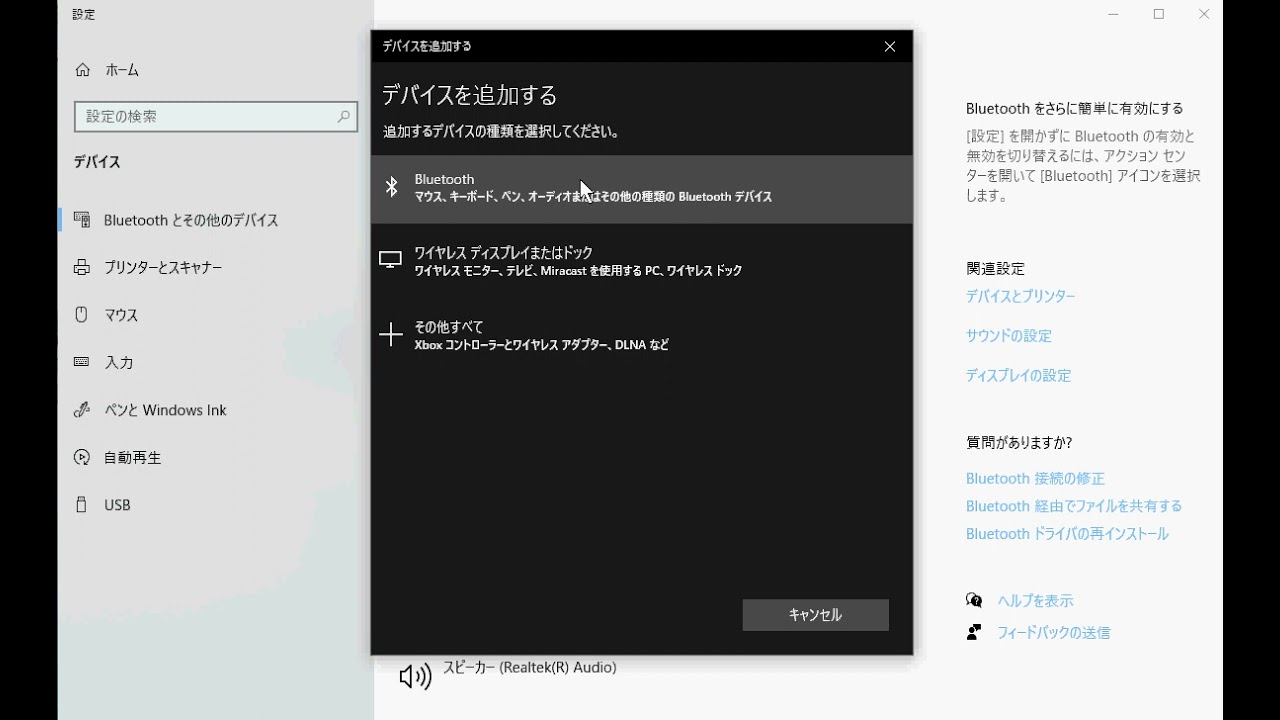
Task: Open Bluetooth ドライバの再インストール link
Action: pos(1067,534)
